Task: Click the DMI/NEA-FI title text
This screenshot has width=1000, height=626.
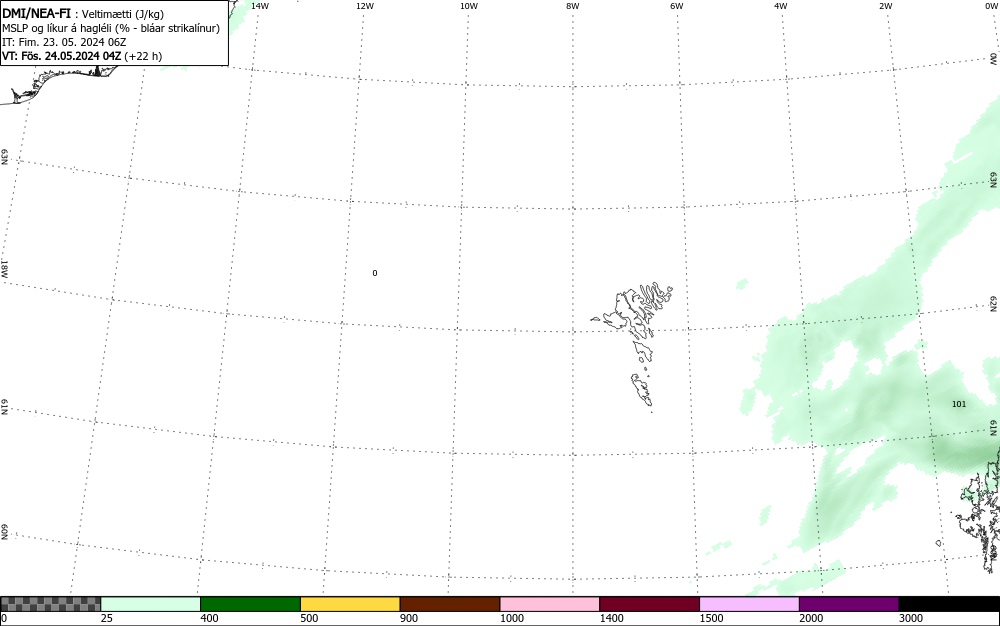Action: [36, 14]
